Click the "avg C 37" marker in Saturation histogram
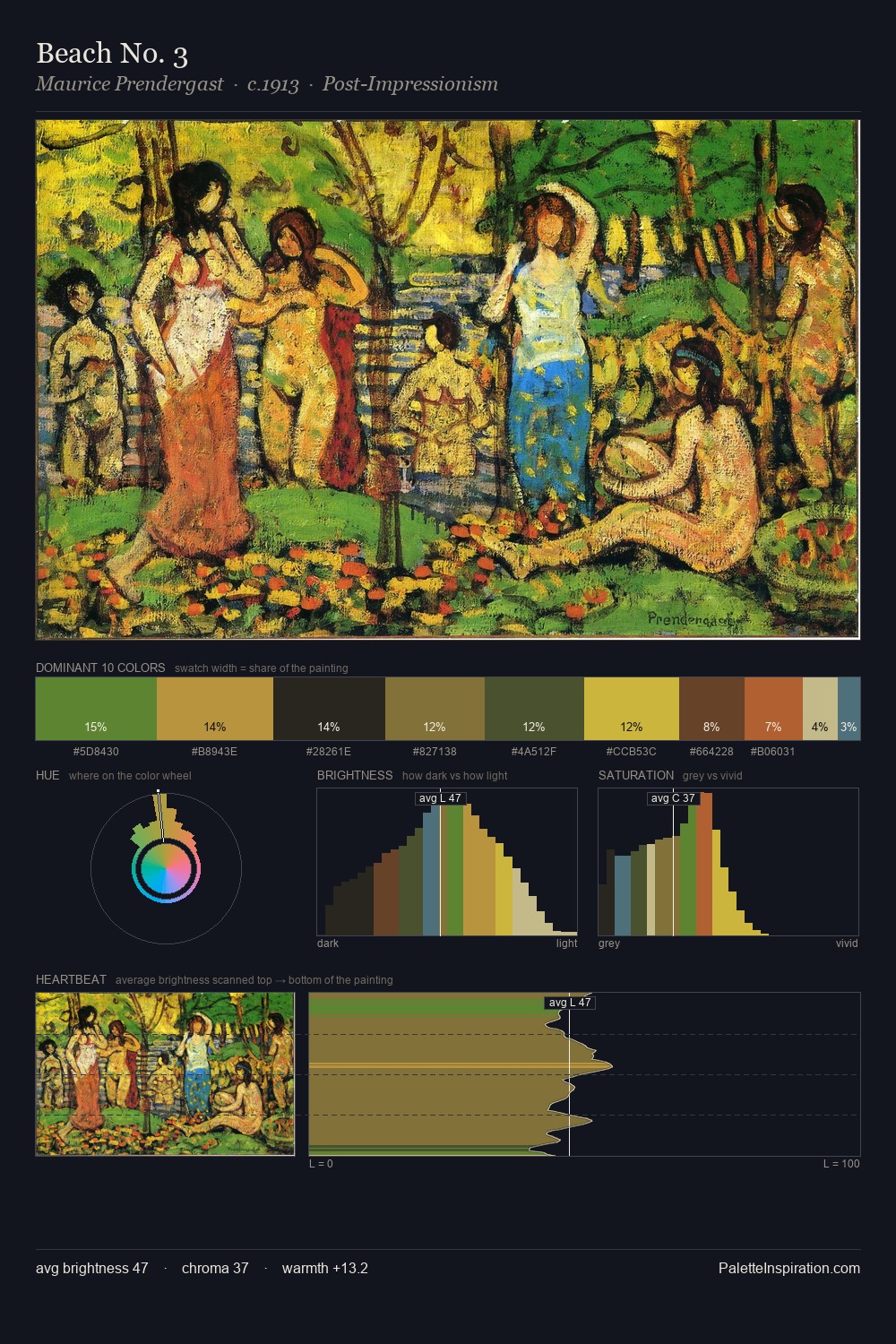This screenshot has height=1344, width=896. point(673,798)
